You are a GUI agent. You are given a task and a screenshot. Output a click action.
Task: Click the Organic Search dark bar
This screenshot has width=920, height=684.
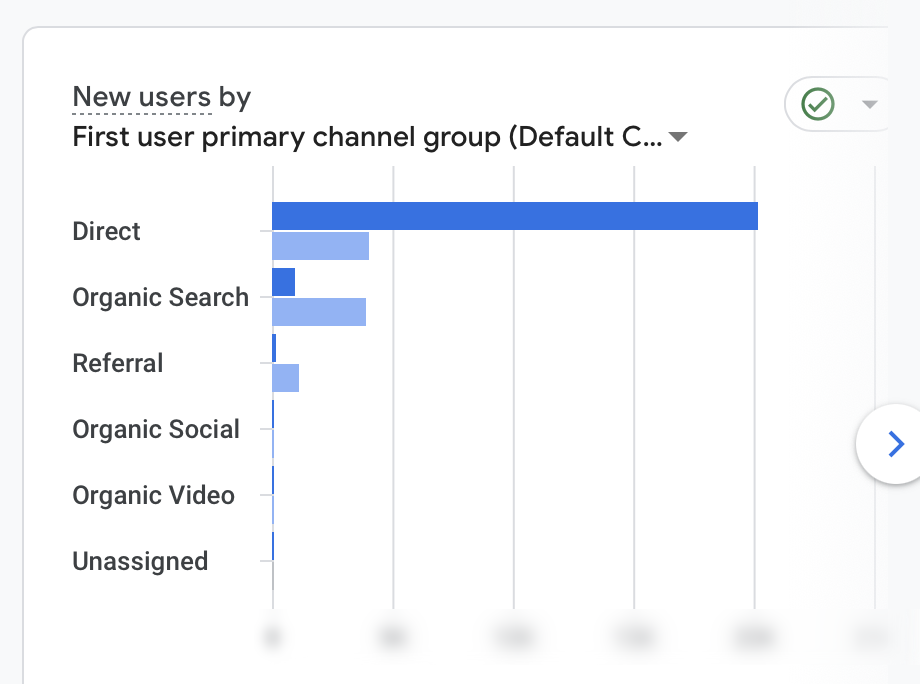(283, 281)
